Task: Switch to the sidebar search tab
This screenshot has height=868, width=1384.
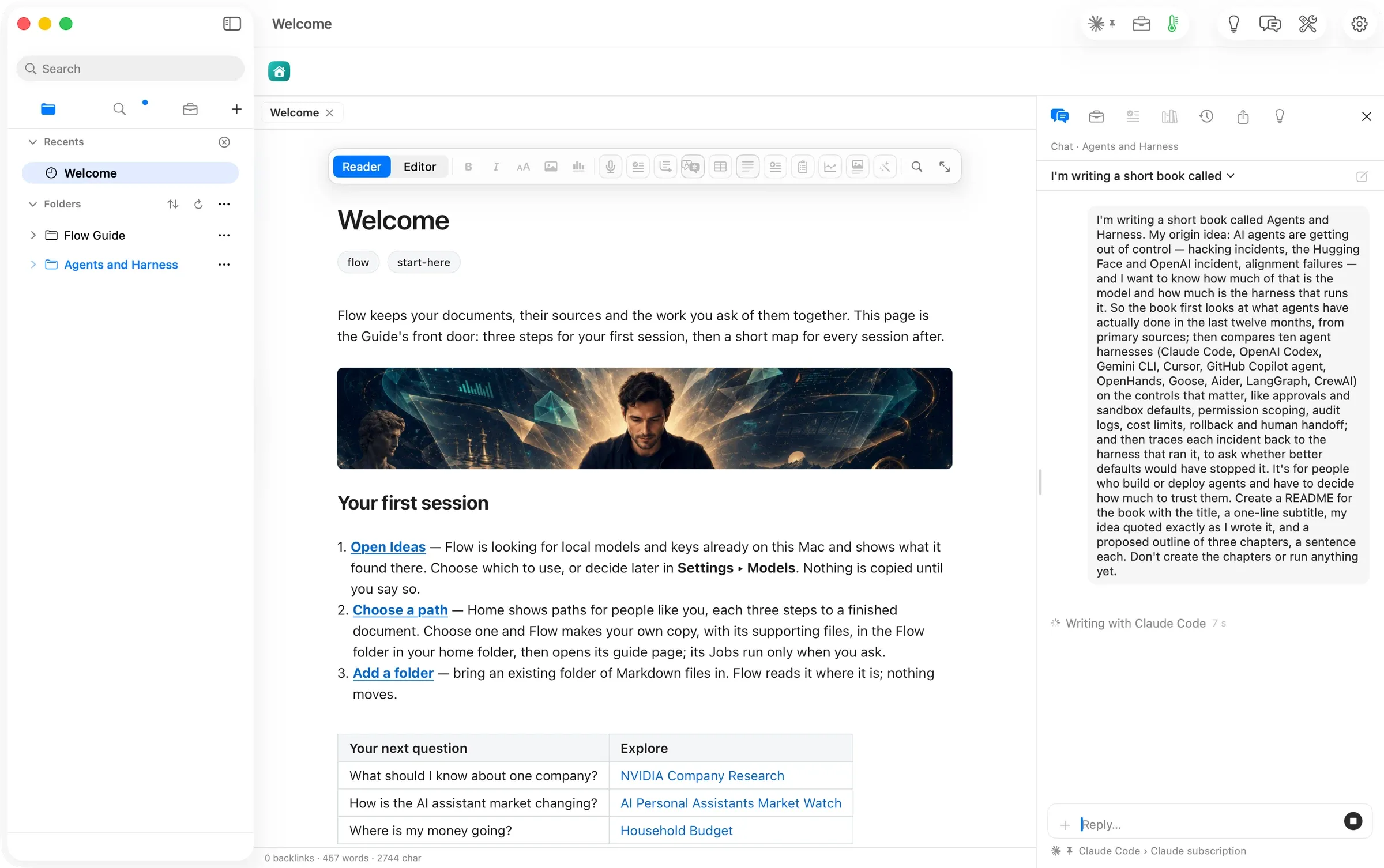Action: (119, 109)
